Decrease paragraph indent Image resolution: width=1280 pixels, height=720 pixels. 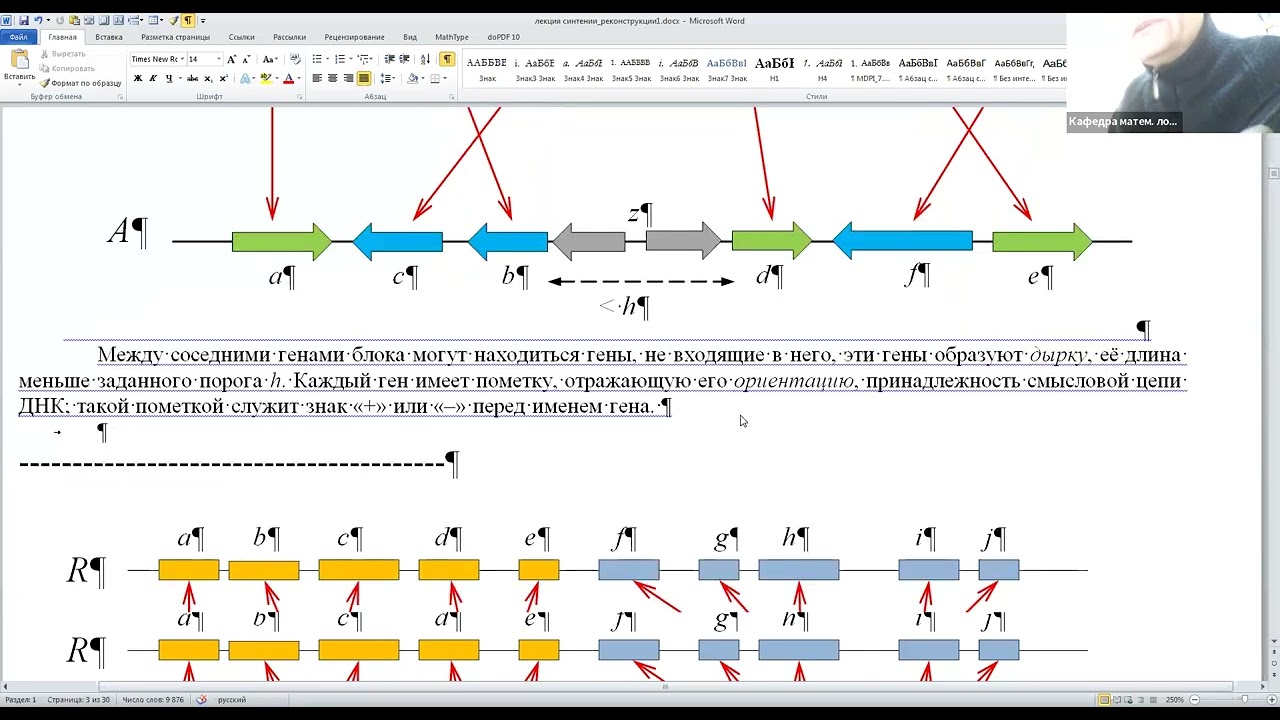point(390,59)
